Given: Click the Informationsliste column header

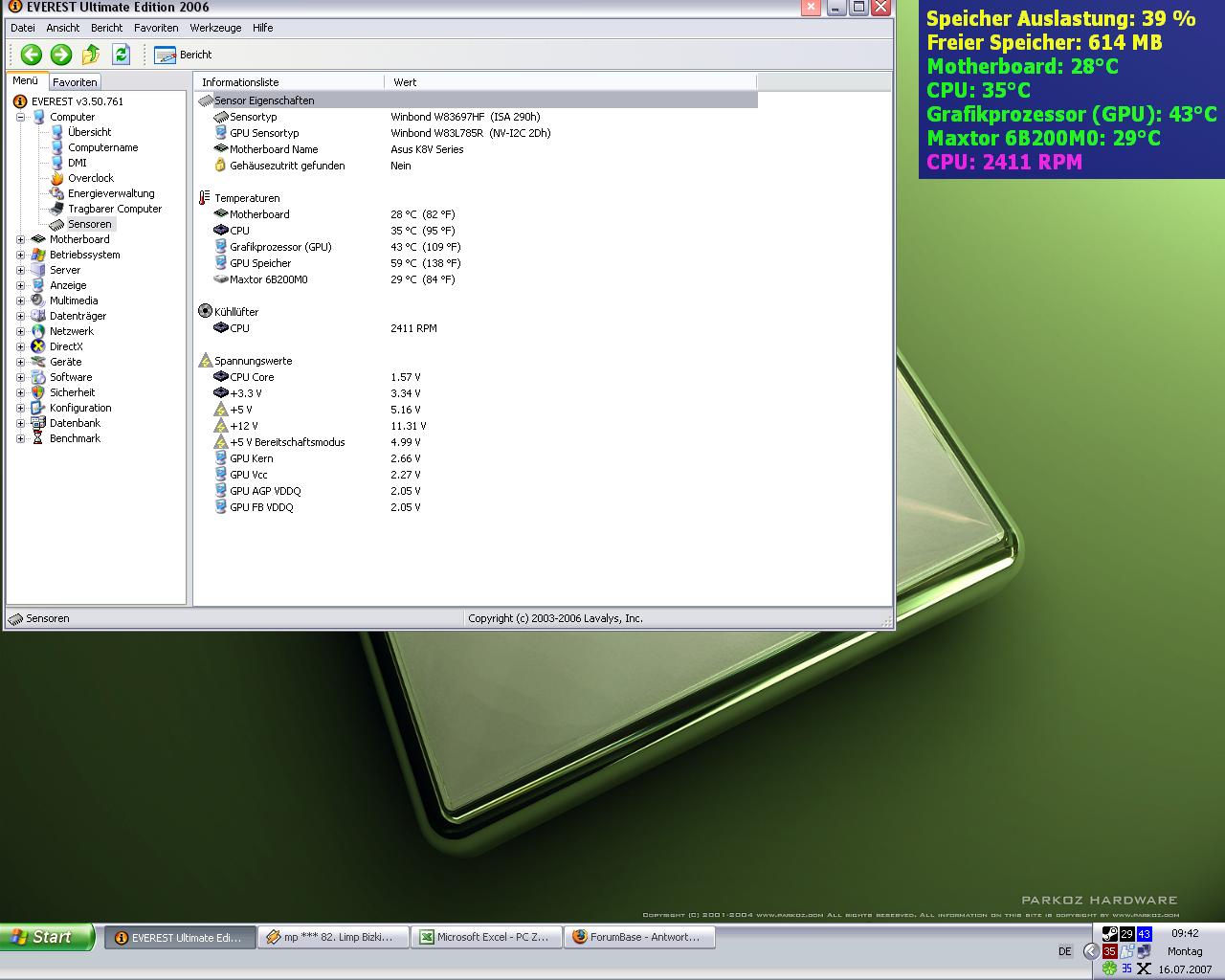Looking at the screenshot, I should coord(288,82).
